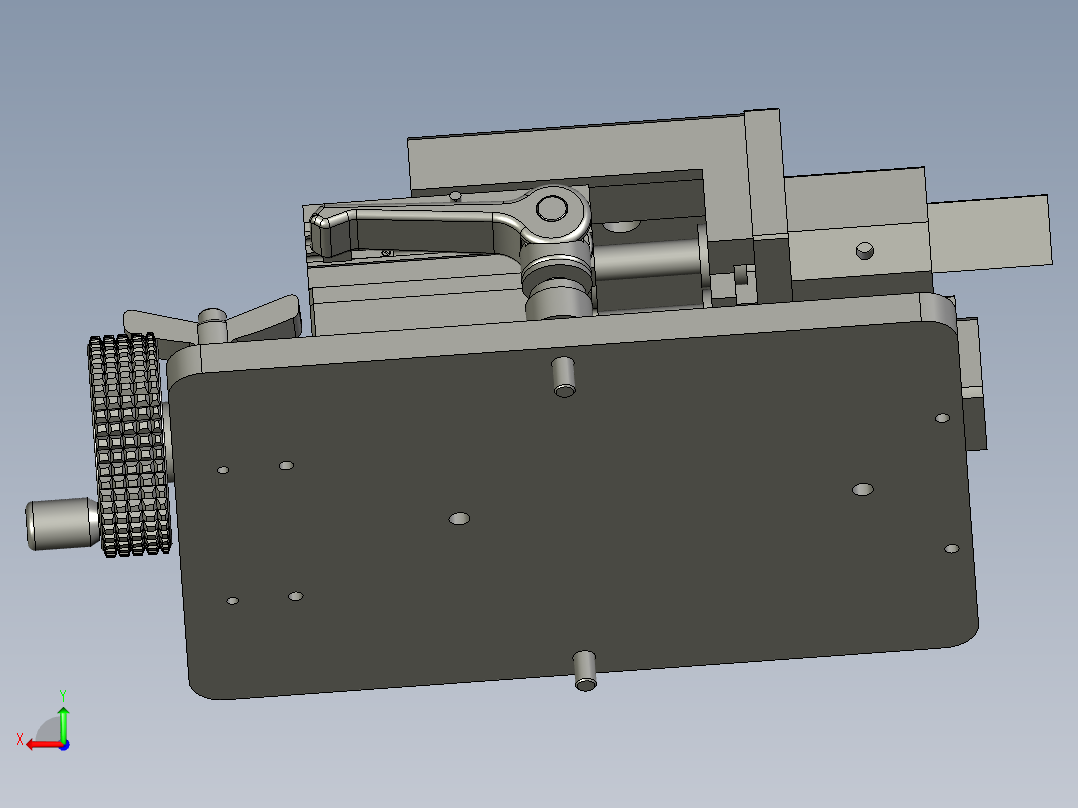Pick the cylindrical crank handle on the handwheel
Image resolution: width=1078 pixels, height=808 pixels.
[x=62, y=524]
